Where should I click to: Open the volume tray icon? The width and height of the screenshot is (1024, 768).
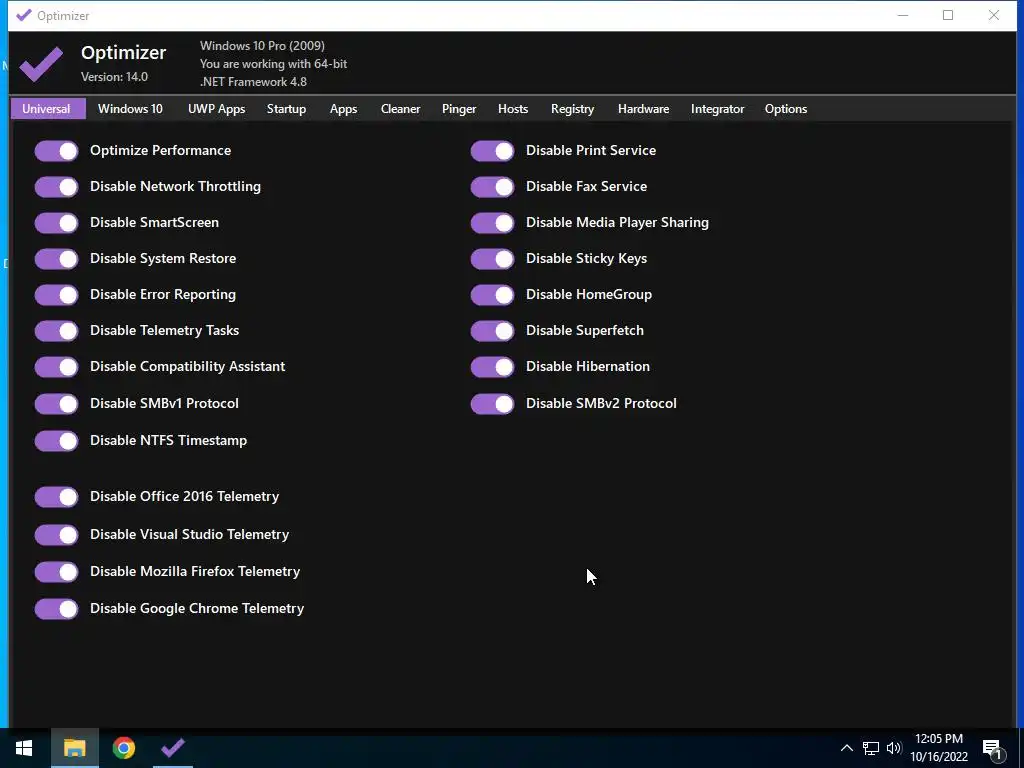tap(894, 748)
